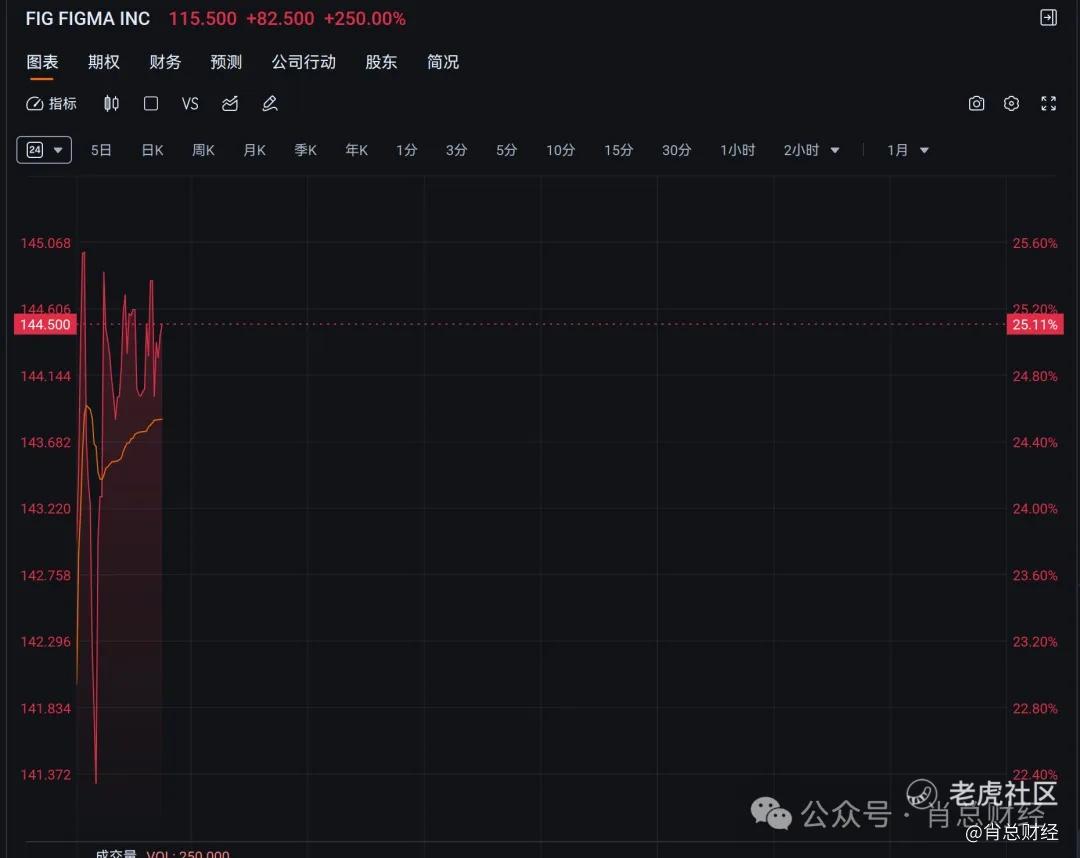The width and height of the screenshot is (1080, 858).
Task: Open the 指标 indicators tool
Action: click(52, 103)
